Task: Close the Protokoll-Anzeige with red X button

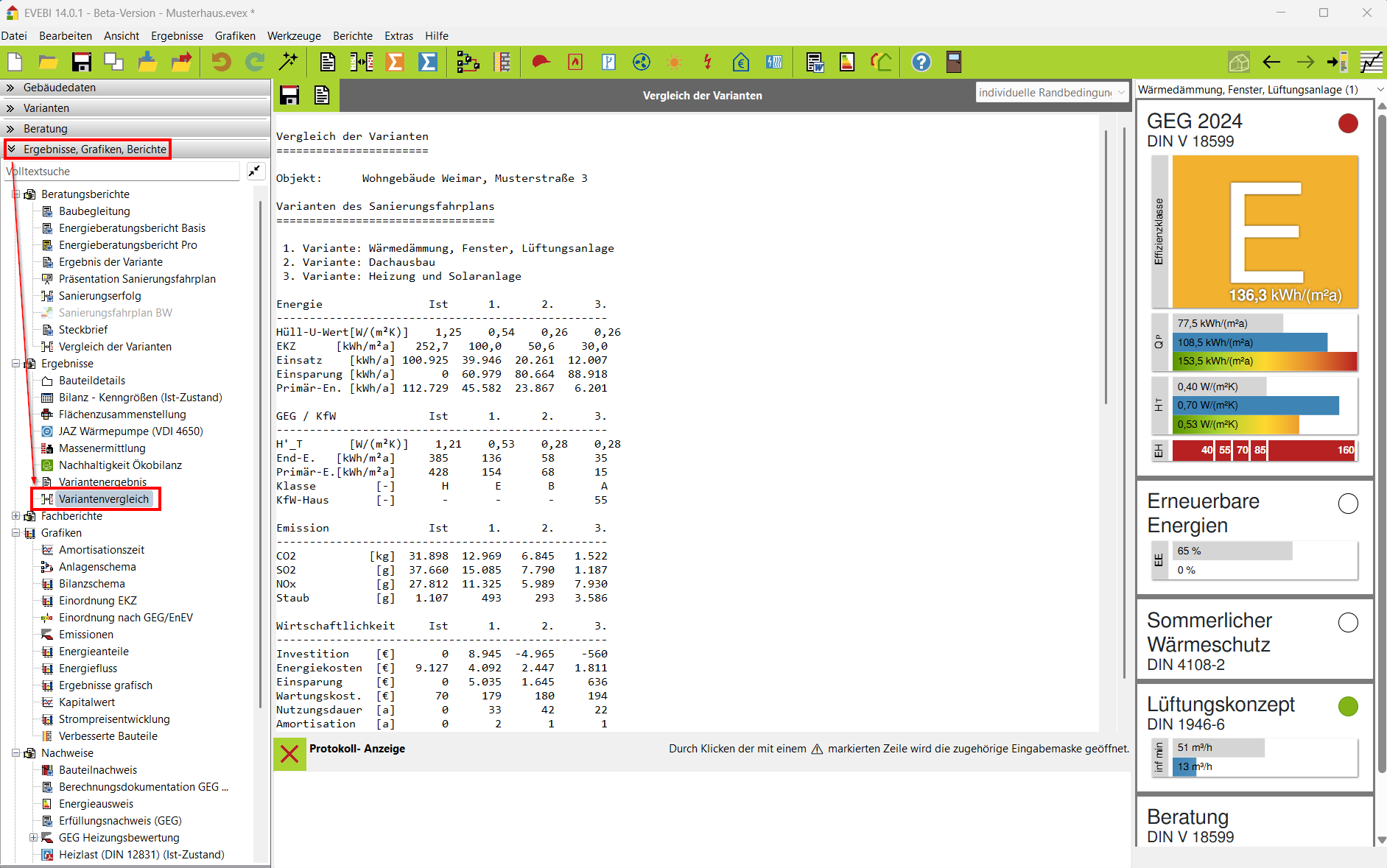Action: (x=289, y=754)
